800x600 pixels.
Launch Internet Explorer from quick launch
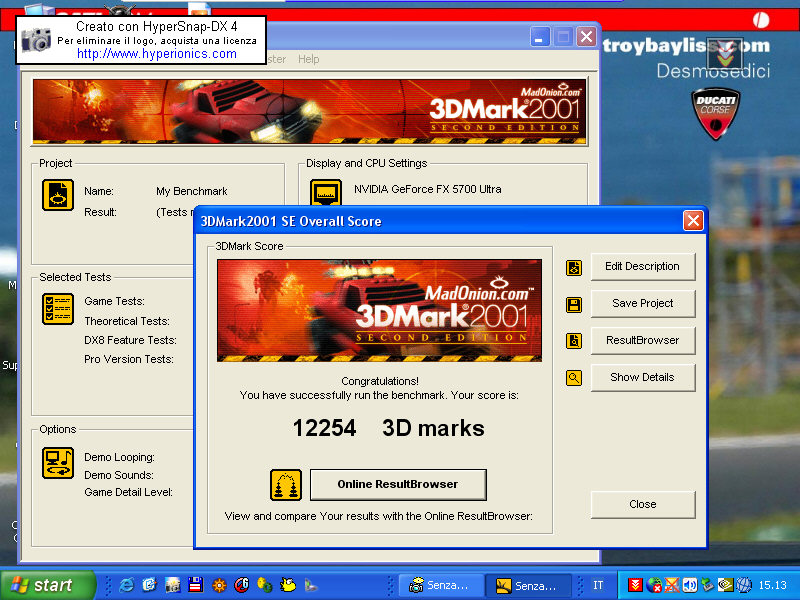[x=126, y=585]
